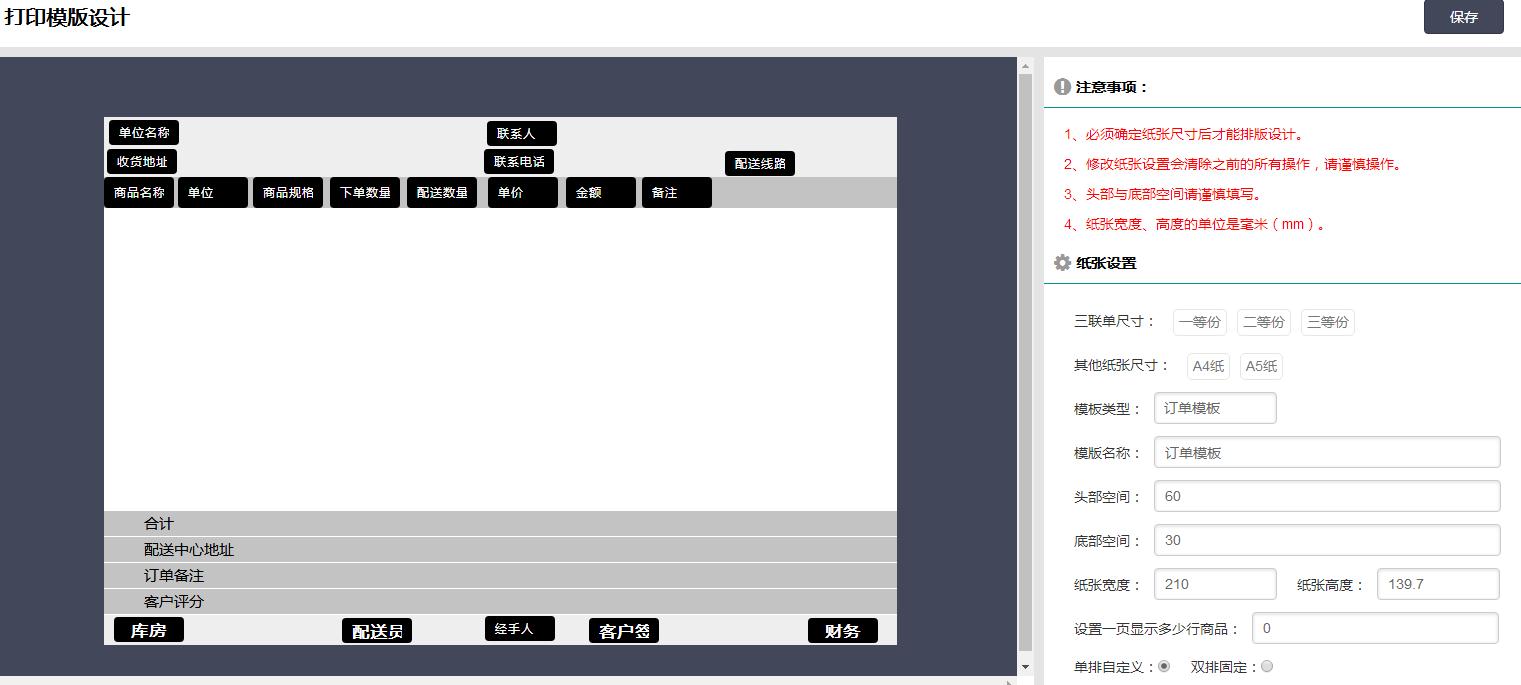This screenshot has height=685, width=1521.
Task: Pick the 三等份 paper size option
Action: [1327, 322]
